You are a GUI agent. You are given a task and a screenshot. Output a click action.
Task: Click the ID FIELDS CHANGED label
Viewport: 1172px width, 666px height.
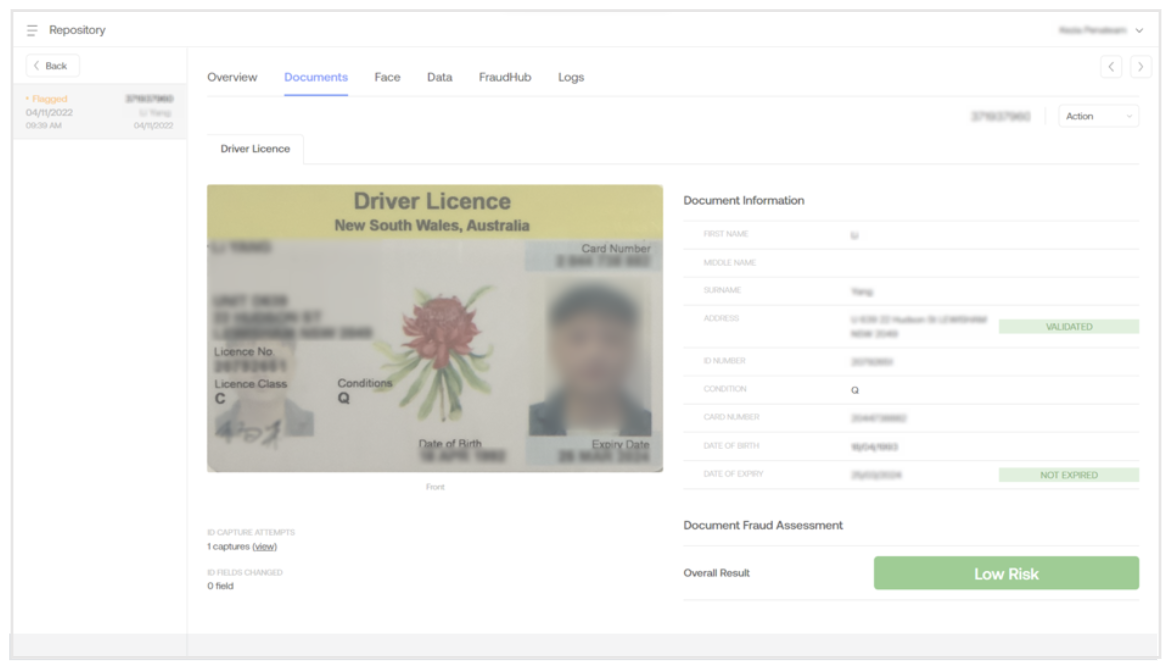[244, 573]
